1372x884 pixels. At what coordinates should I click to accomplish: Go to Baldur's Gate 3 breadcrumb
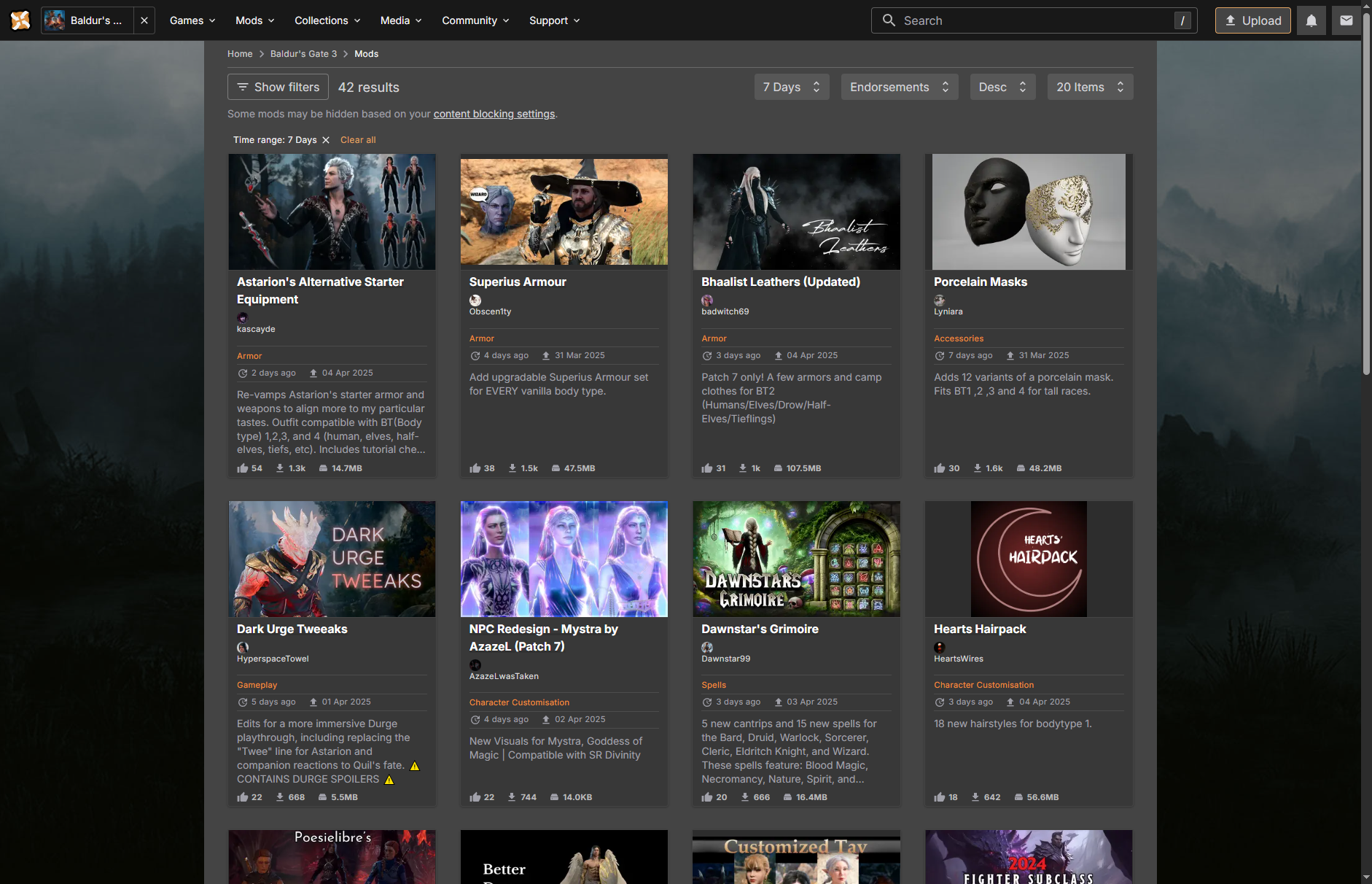(303, 54)
